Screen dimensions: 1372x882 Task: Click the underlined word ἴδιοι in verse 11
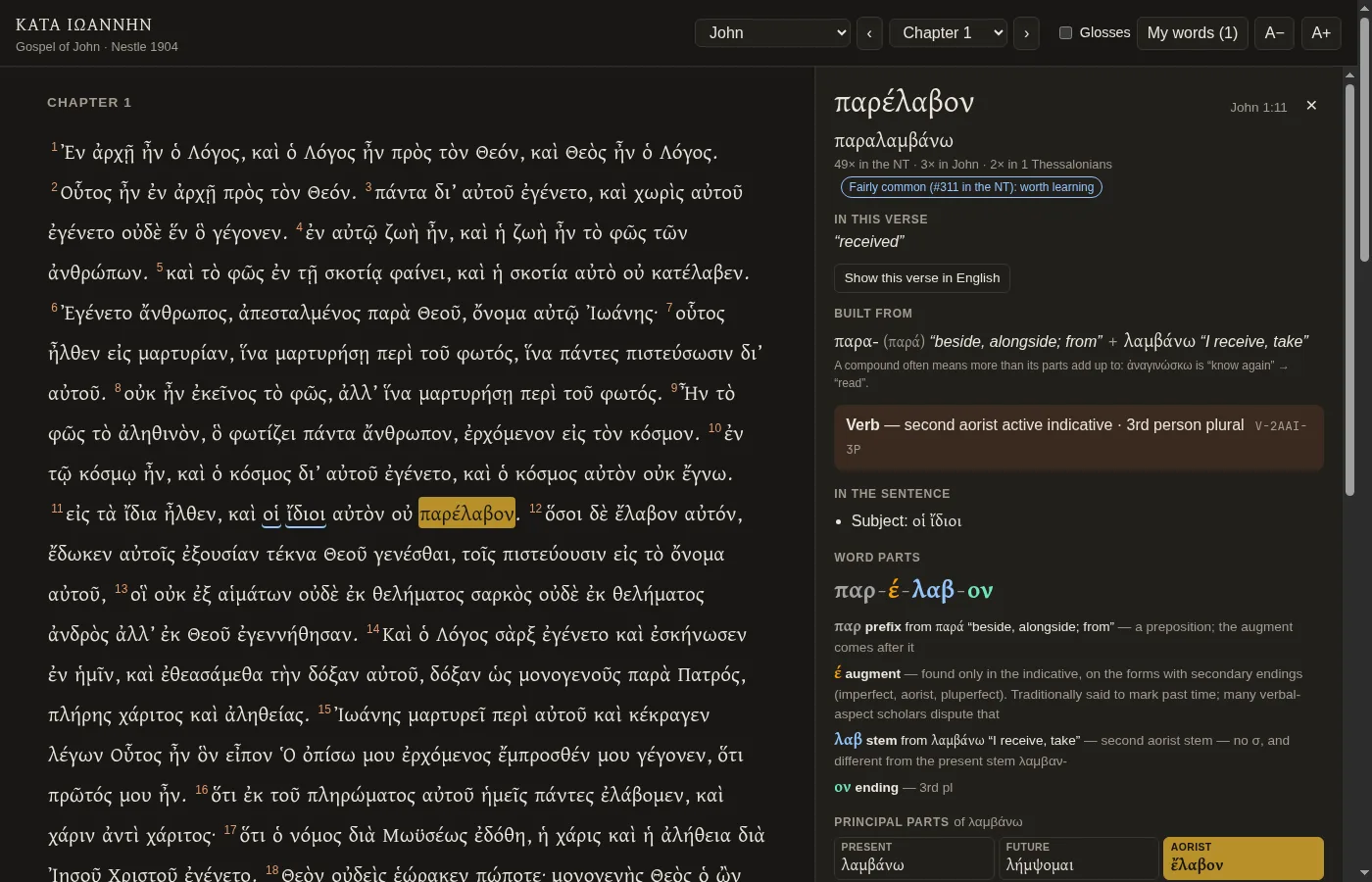[306, 514]
